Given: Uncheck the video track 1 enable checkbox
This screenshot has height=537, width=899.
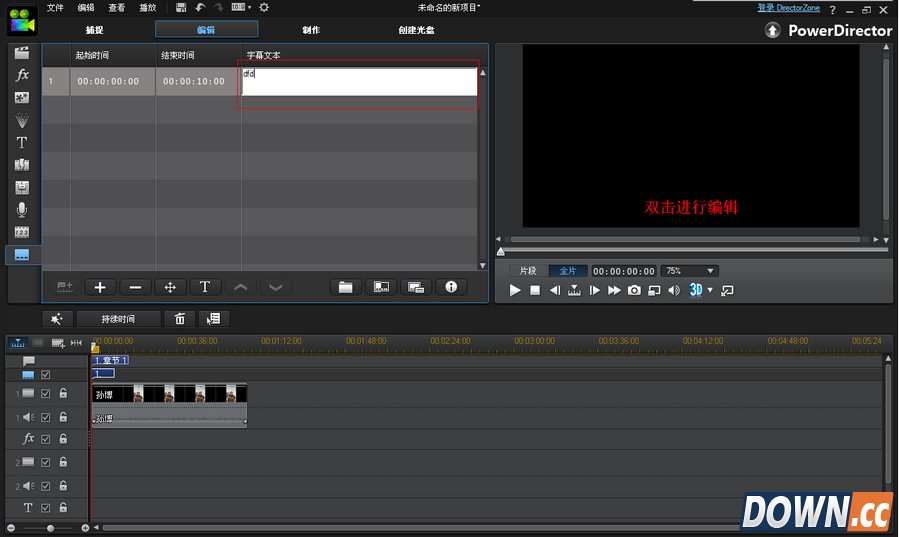Looking at the screenshot, I should click(46, 394).
